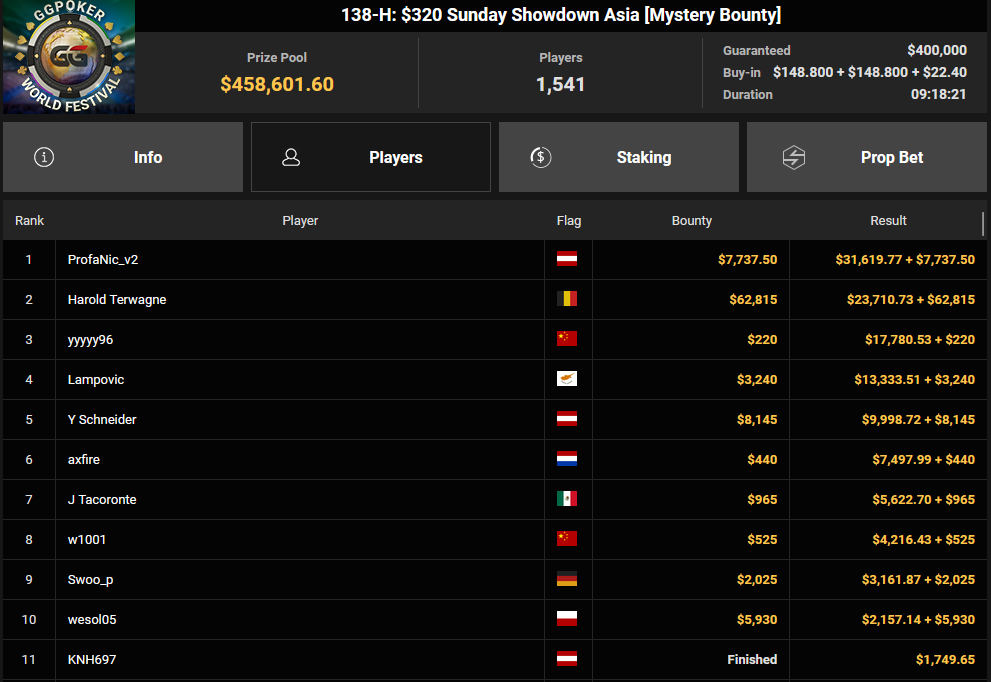This screenshot has height=682, width=991.
Task: Select player yyyyy96
Action: click(x=90, y=340)
